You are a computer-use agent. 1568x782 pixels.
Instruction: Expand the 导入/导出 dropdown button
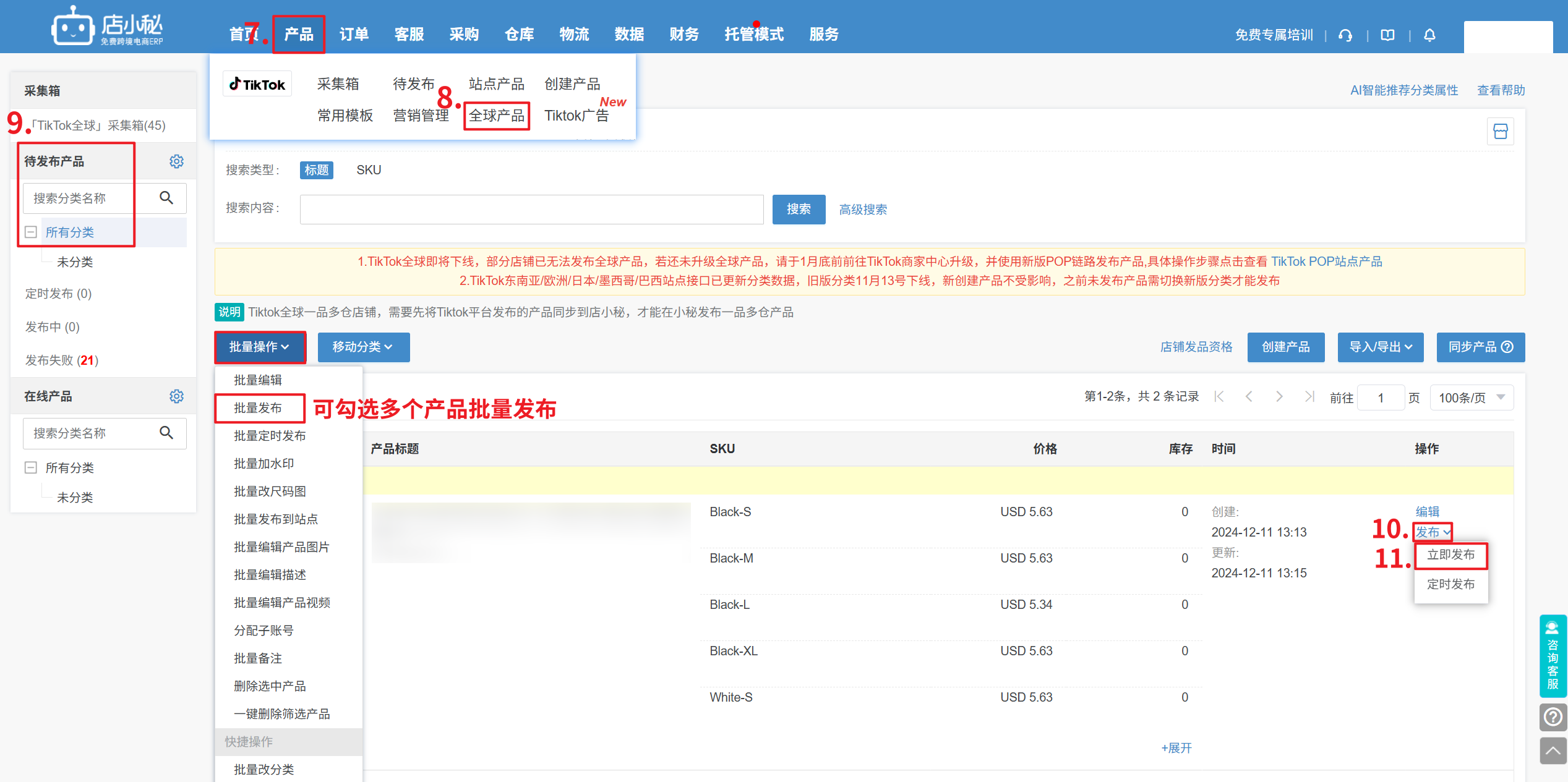coord(1380,347)
